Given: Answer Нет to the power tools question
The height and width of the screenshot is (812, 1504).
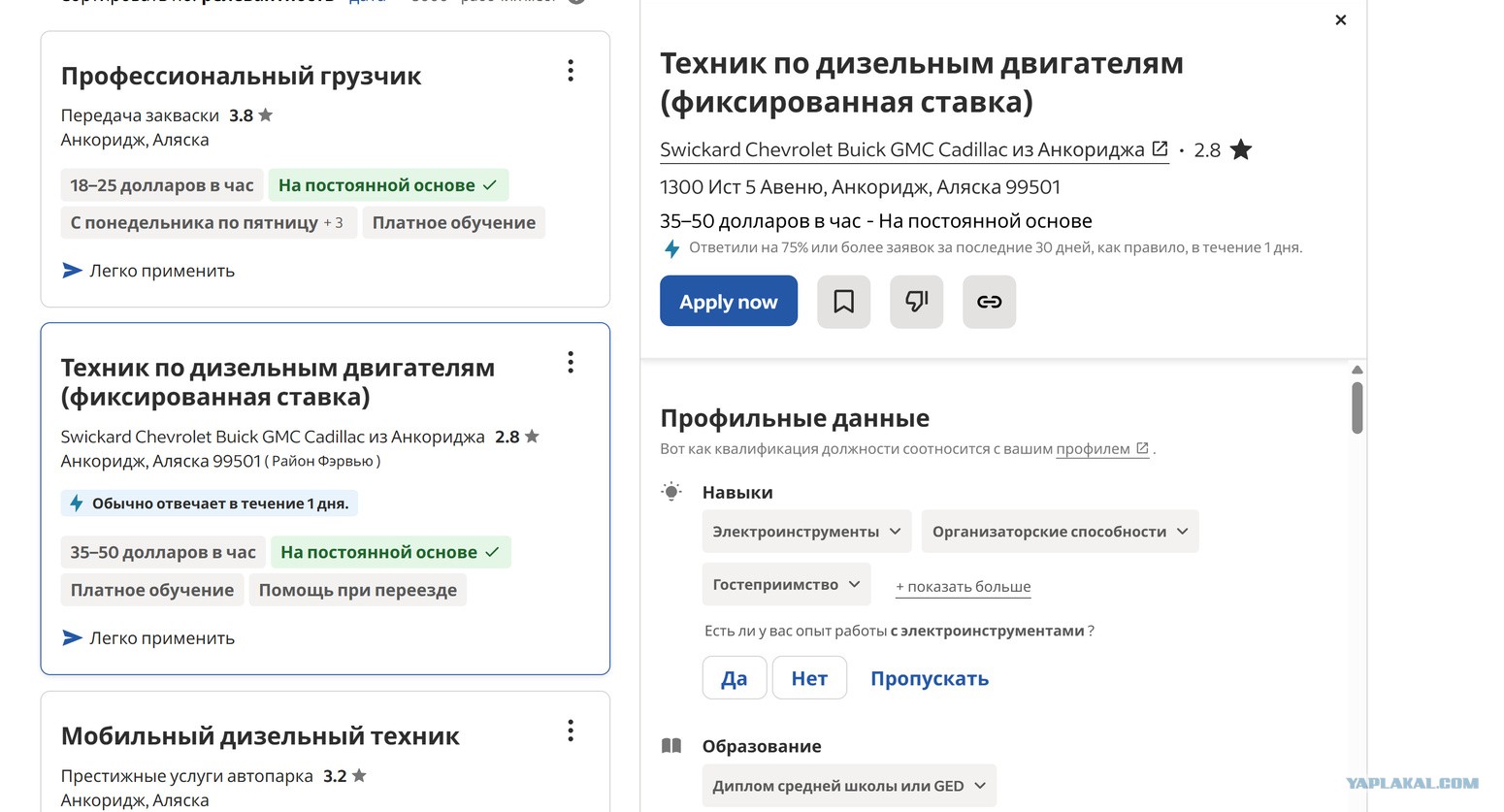Looking at the screenshot, I should (809, 678).
